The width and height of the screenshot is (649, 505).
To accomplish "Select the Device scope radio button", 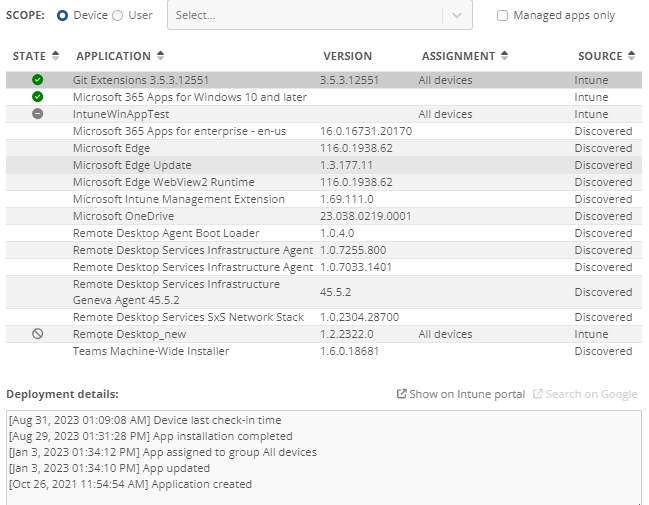I will pyautogui.click(x=63, y=16).
